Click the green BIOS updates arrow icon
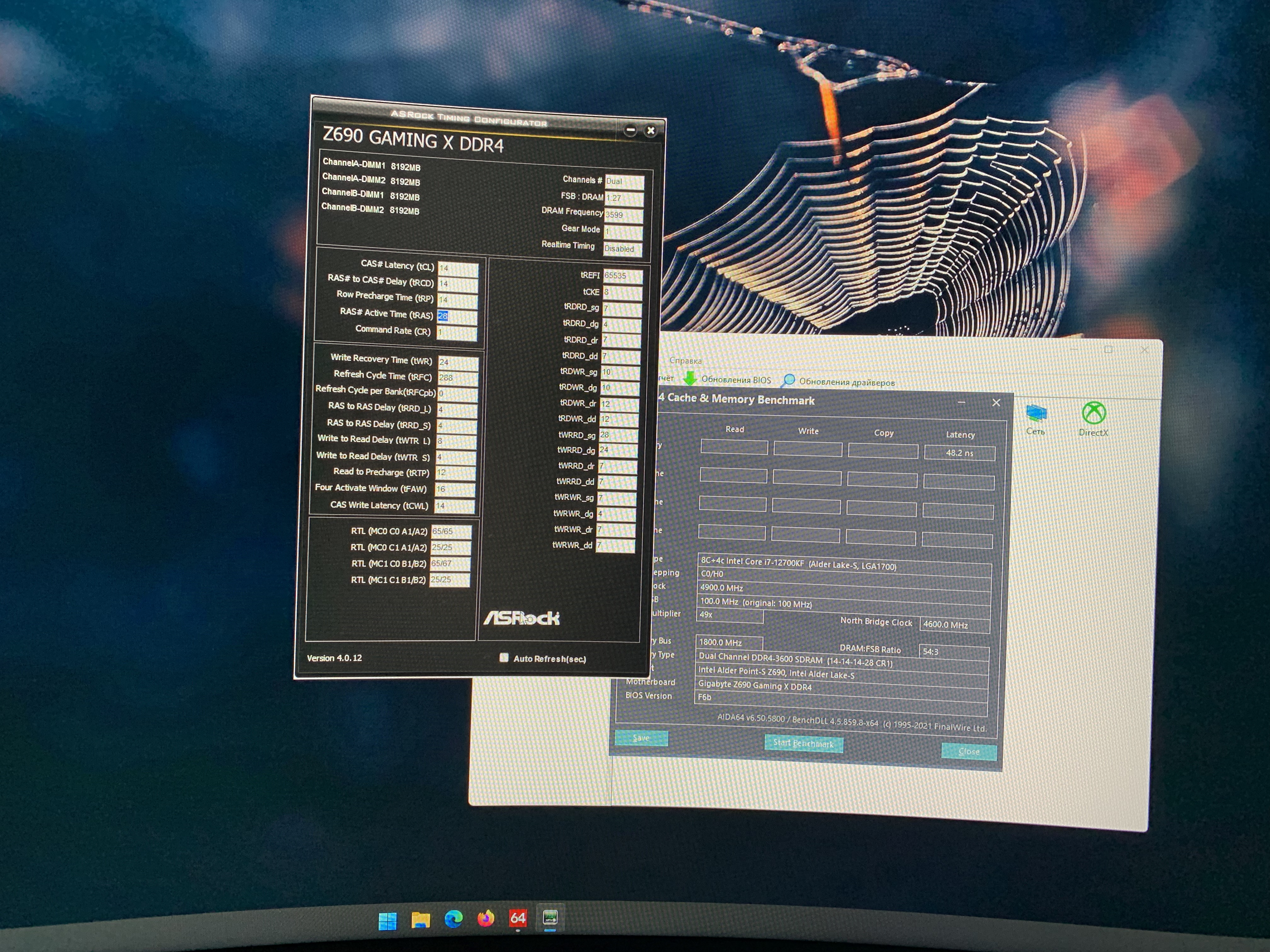The image size is (1270, 952). click(689, 378)
